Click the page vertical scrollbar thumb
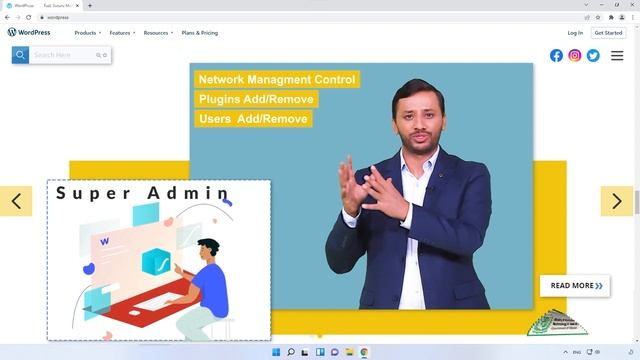This screenshot has width=640, height=360. pos(637,202)
